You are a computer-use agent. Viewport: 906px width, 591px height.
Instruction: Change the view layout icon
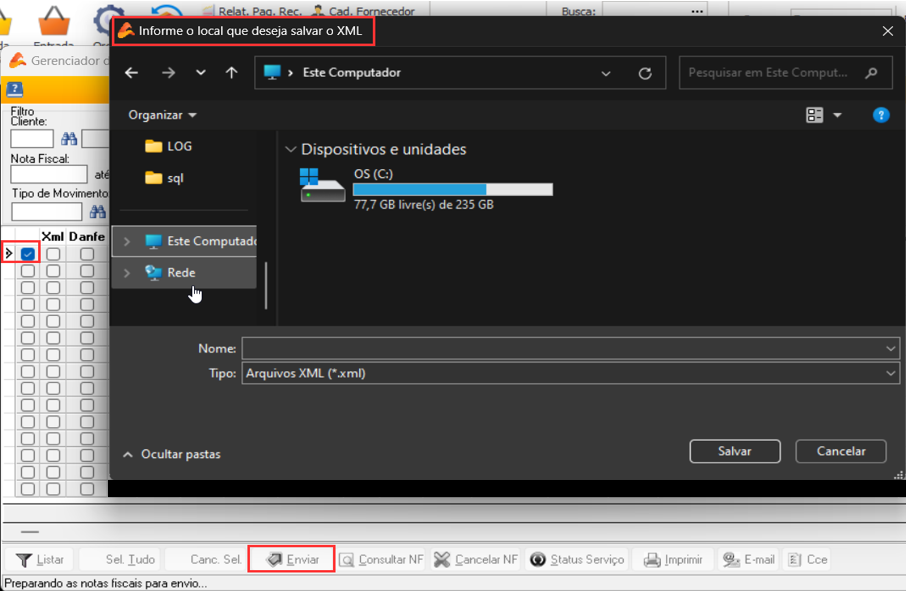pyautogui.click(x=815, y=115)
